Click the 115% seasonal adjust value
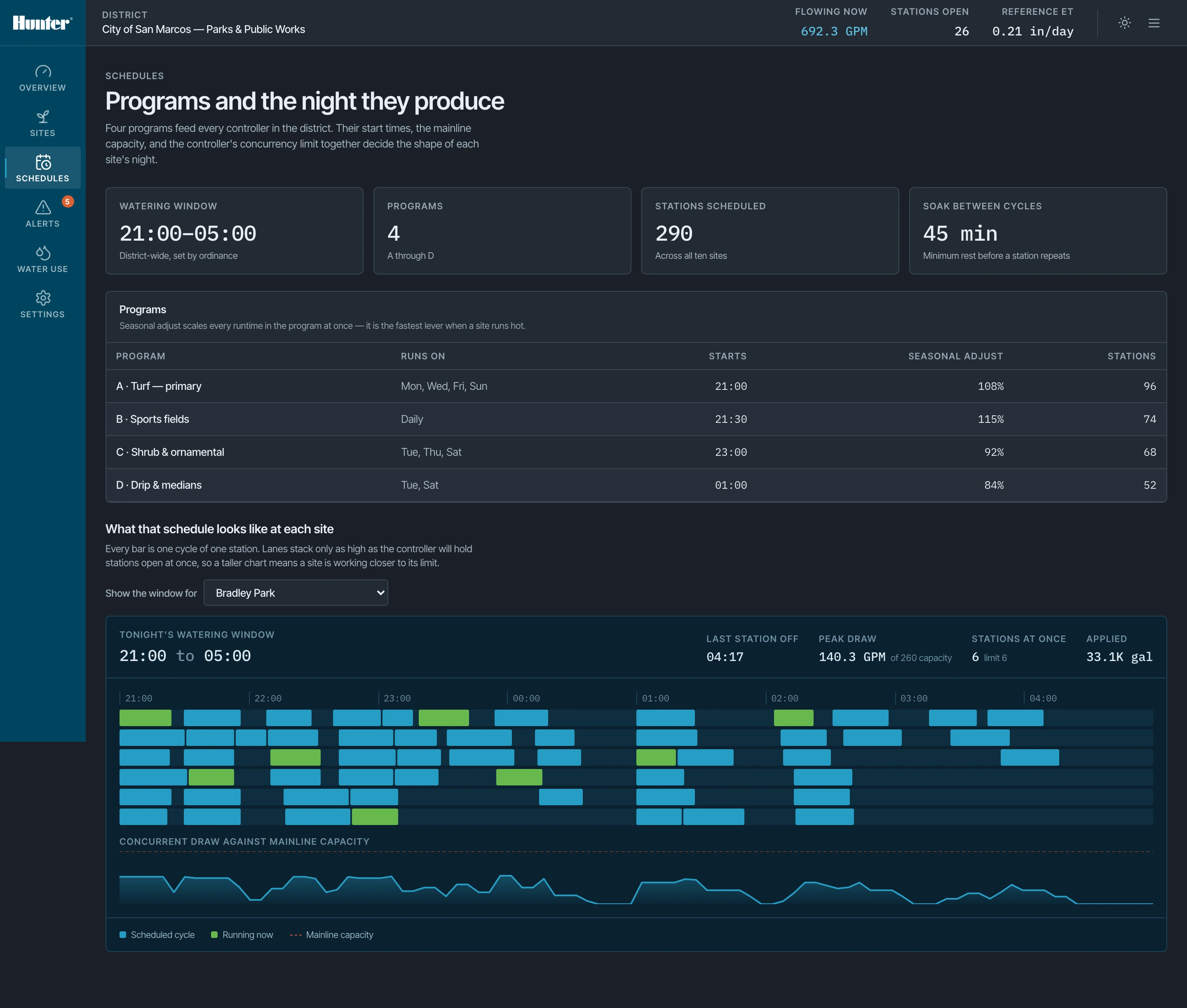This screenshot has width=1187, height=1008. (990, 419)
